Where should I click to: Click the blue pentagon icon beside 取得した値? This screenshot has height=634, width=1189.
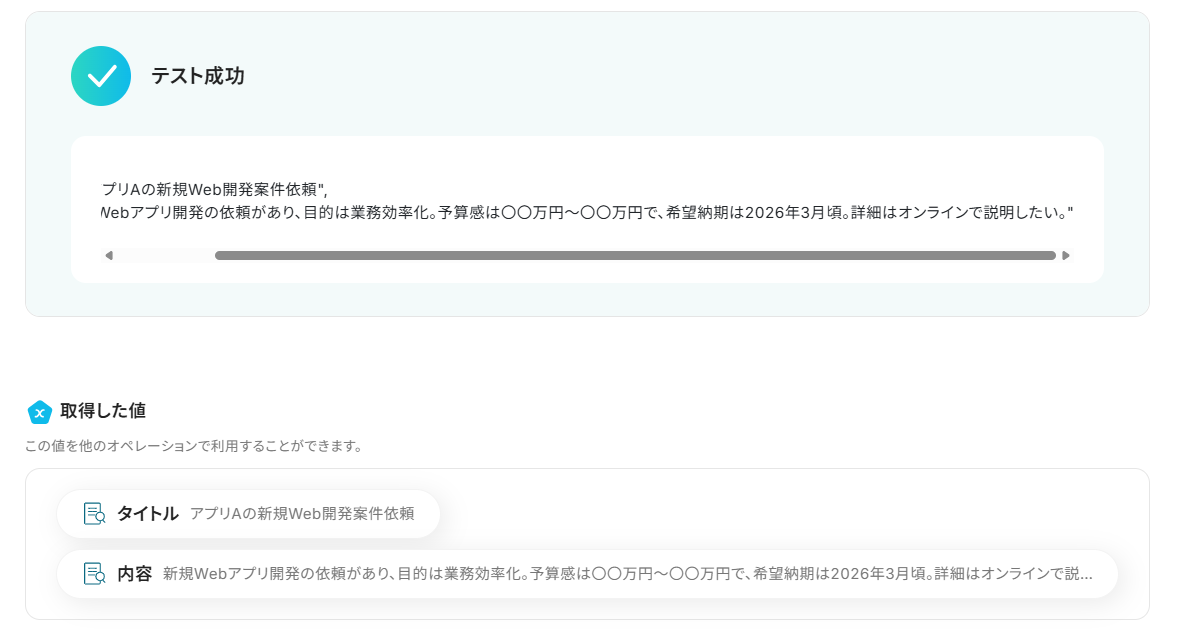39,412
